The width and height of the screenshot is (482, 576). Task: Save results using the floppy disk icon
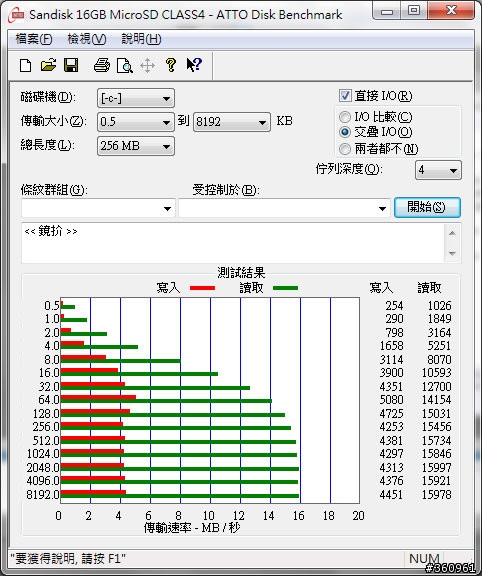tap(71, 65)
